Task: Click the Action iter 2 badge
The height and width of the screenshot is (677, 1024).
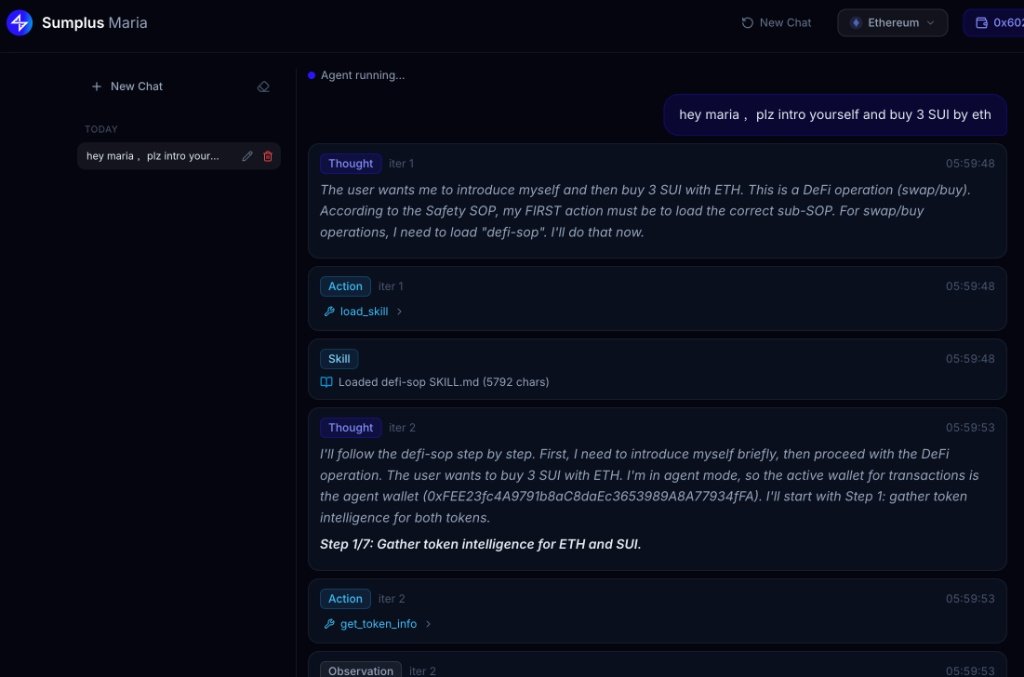Action: tap(345, 599)
